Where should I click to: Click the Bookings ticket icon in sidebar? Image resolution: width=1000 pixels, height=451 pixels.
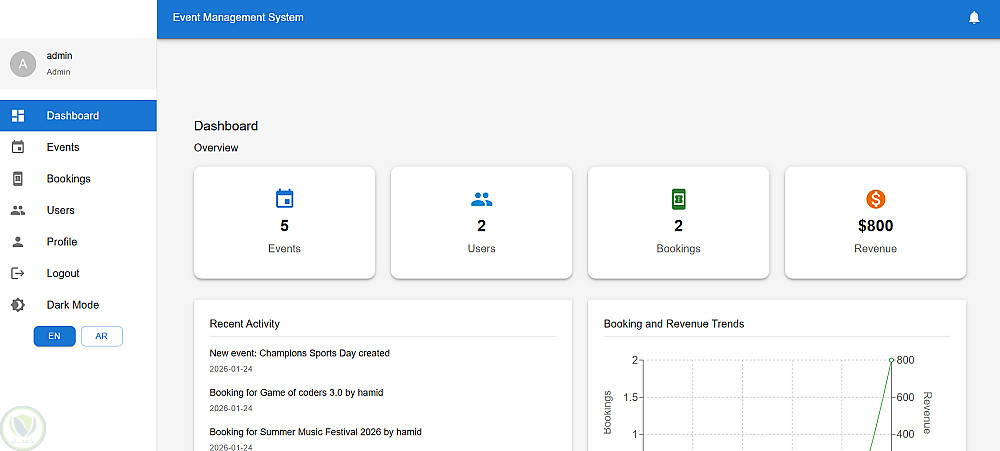tap(18, 179)
